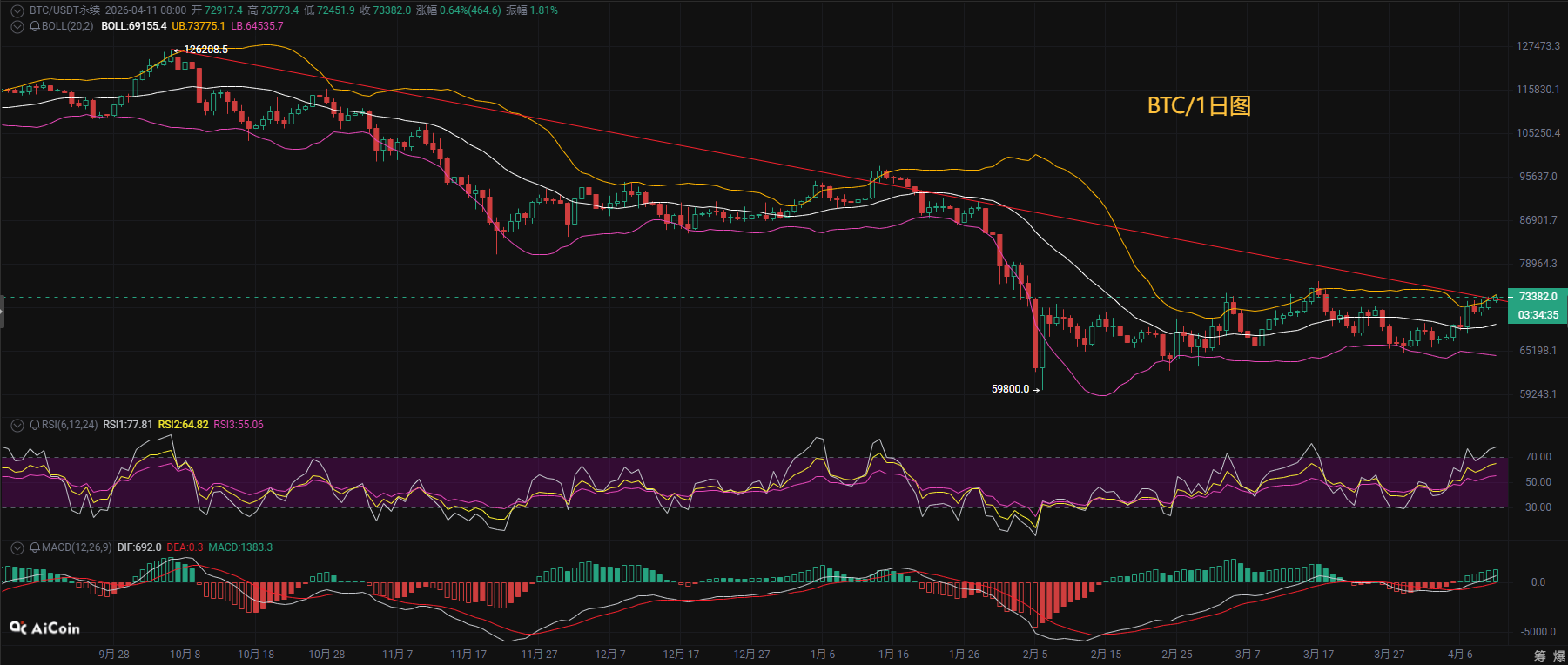Click the candle countdown timer on price axis
The height and width of the screenshot is (665, 1568).
coord(1538,315)
